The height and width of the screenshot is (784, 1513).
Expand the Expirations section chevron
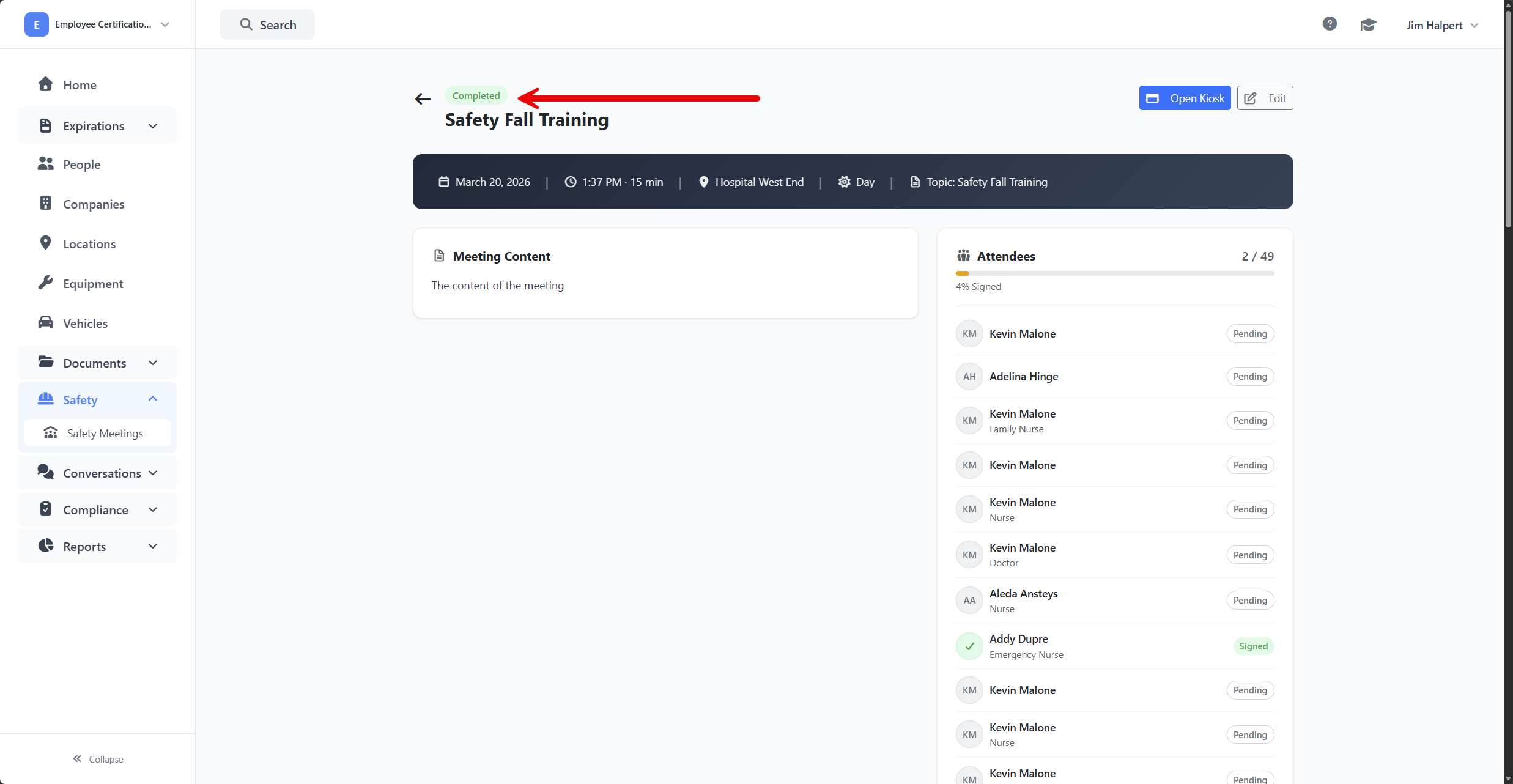[153, 126]
